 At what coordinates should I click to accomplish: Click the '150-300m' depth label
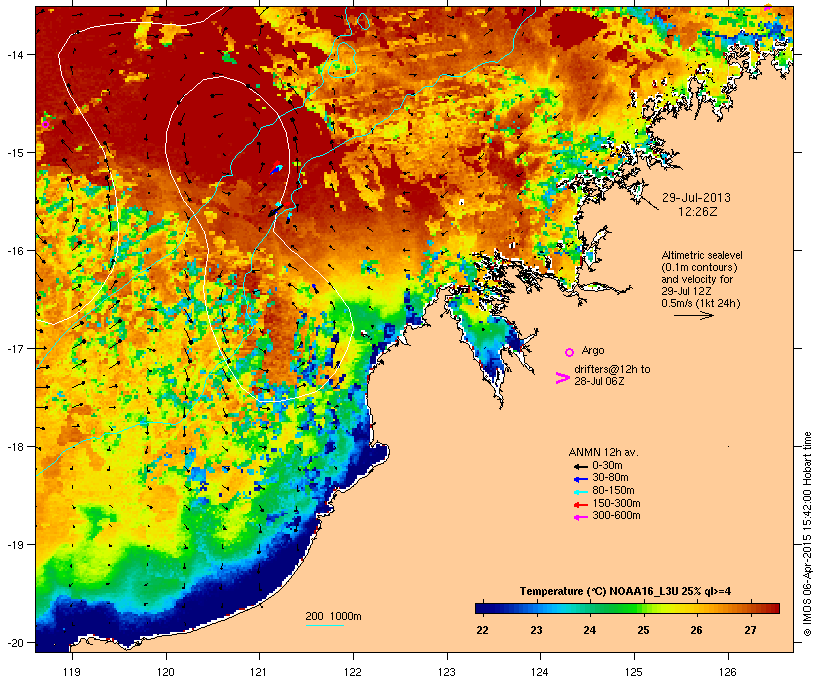tap(616, 504)
